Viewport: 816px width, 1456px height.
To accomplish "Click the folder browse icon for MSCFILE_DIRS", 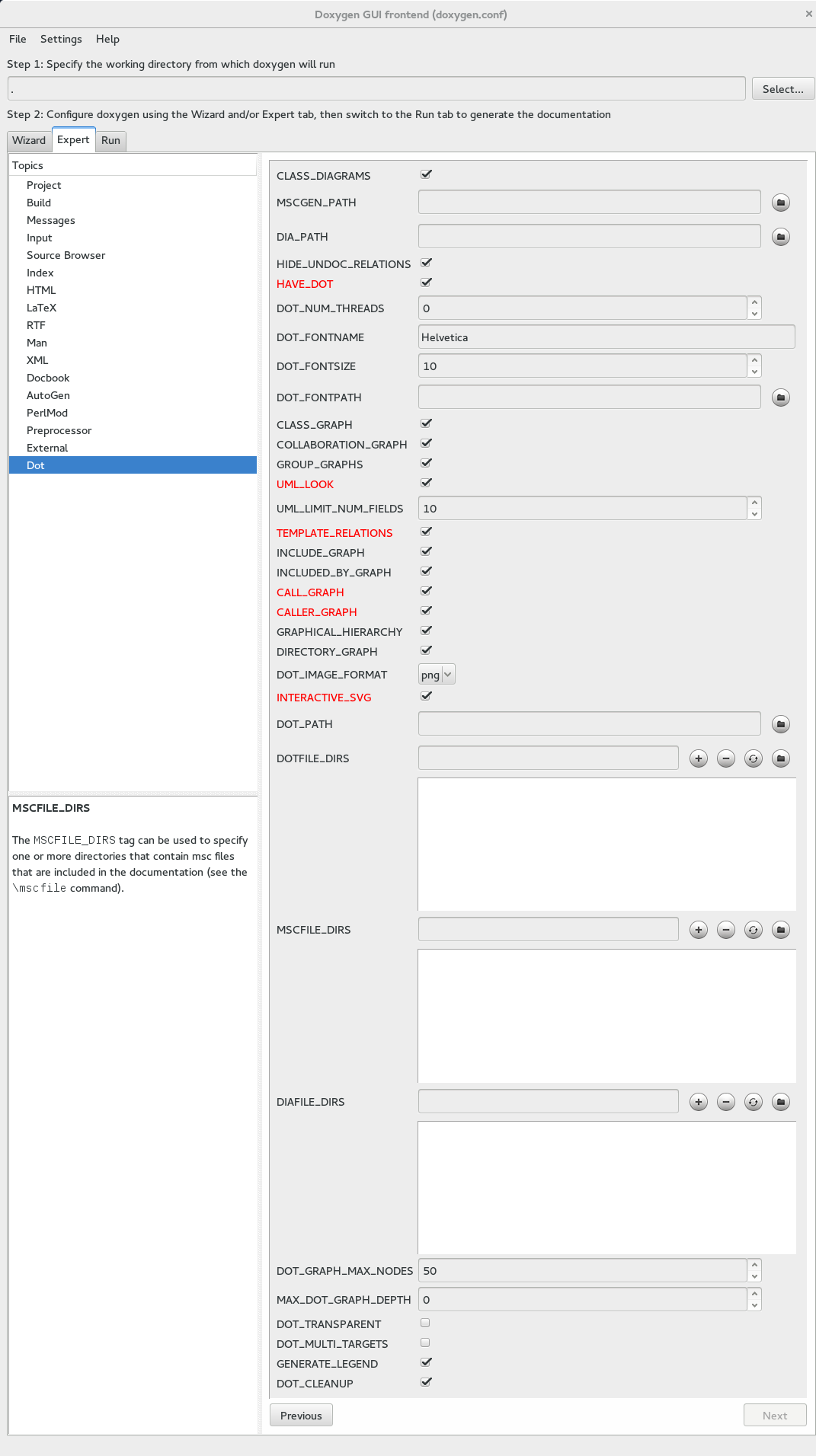I will pyautogui.click(x=780, y=930).
